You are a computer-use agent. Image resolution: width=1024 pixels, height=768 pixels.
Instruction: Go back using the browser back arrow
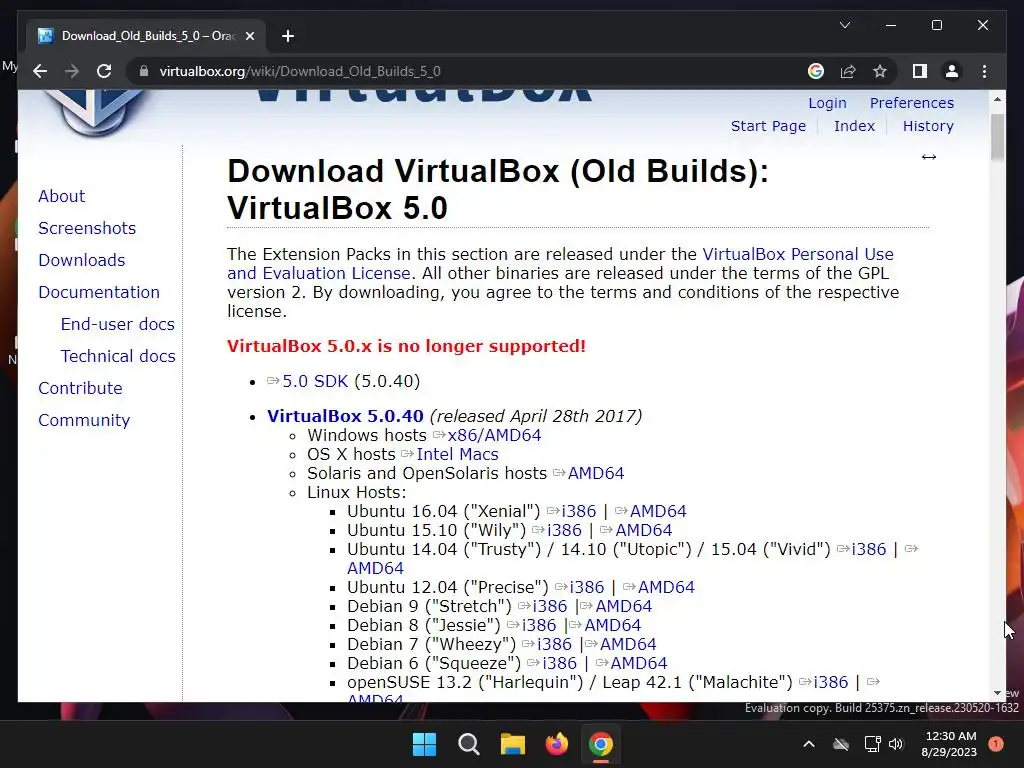pyautogui.click(x=40, y=71)
